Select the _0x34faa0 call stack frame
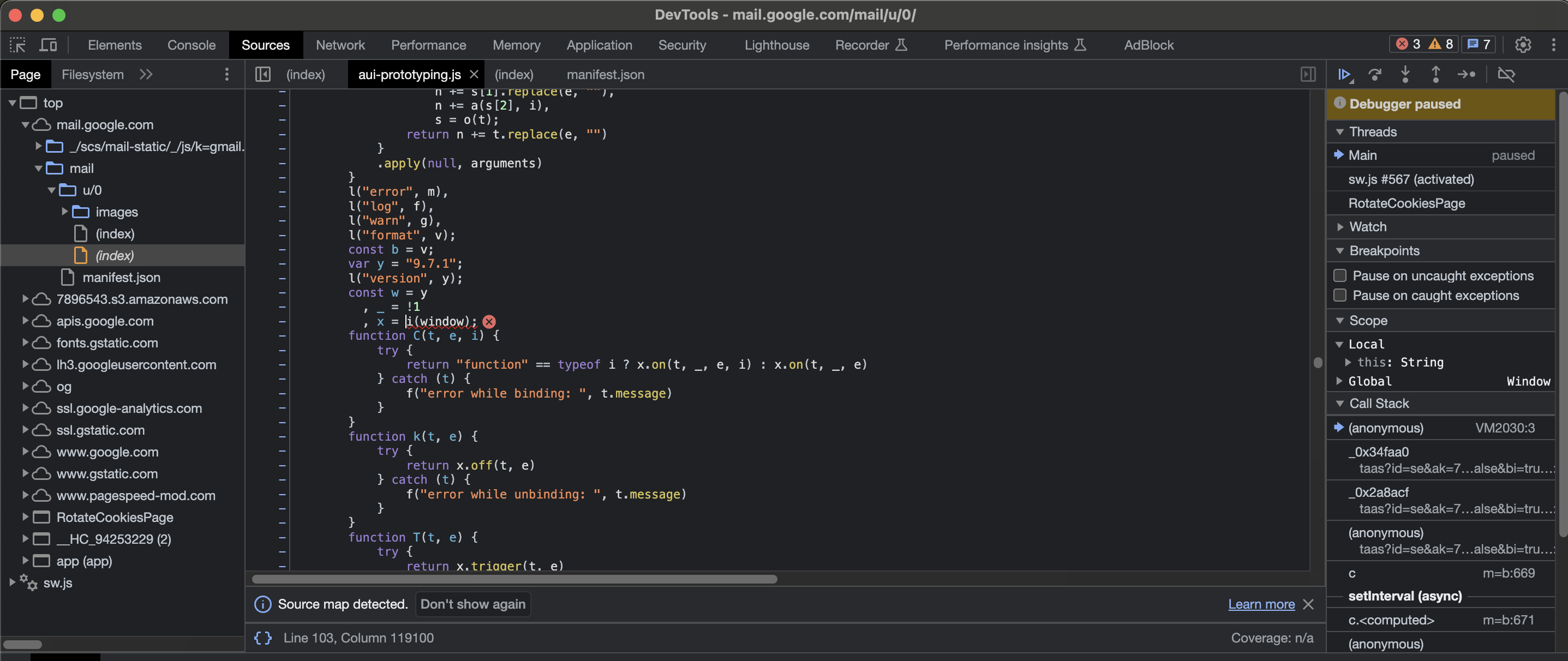The image size is (1568, 661). (1440, 460)
